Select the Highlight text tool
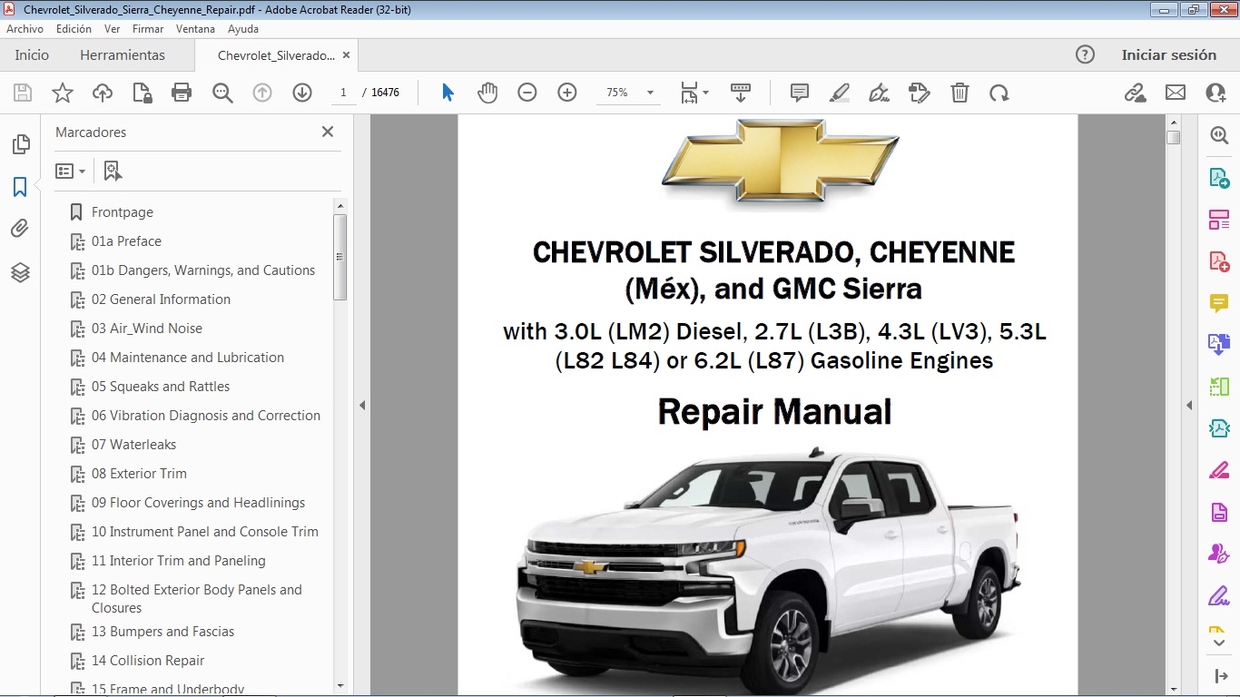 coord(840,92)
